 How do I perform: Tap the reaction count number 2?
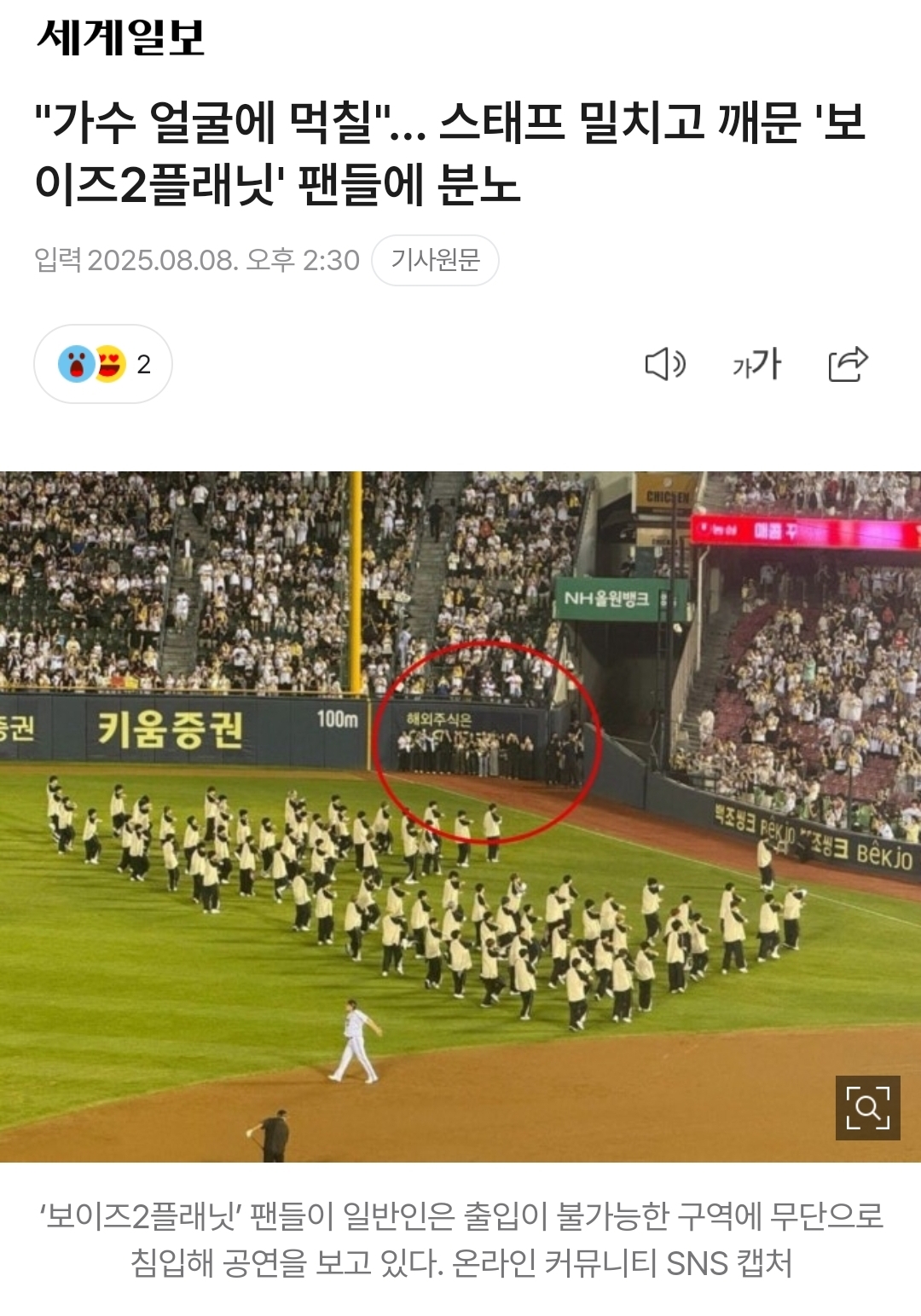pos(143,365)
